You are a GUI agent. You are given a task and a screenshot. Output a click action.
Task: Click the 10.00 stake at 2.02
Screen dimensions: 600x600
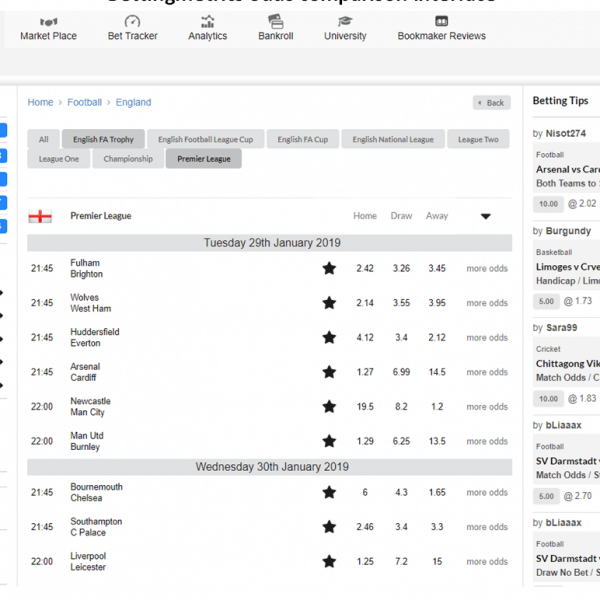[x=548, y=204]
